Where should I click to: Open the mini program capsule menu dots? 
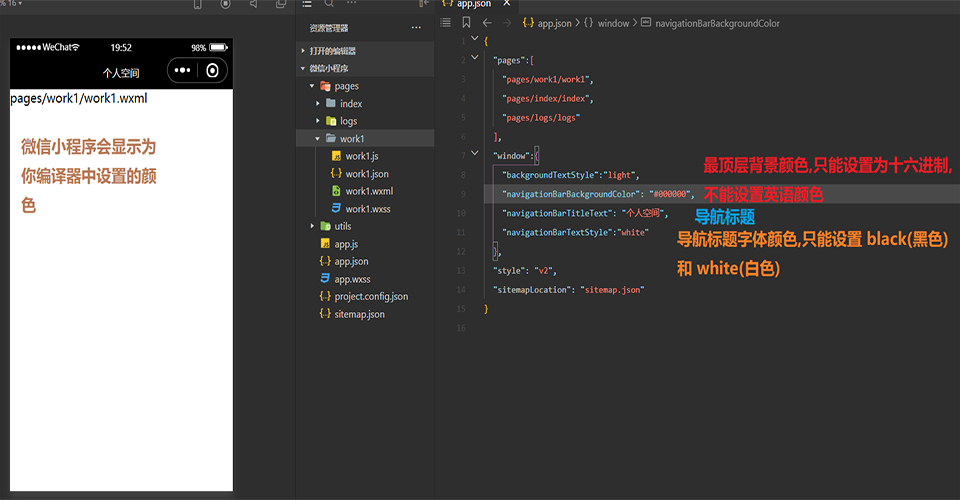click(182, 70)
